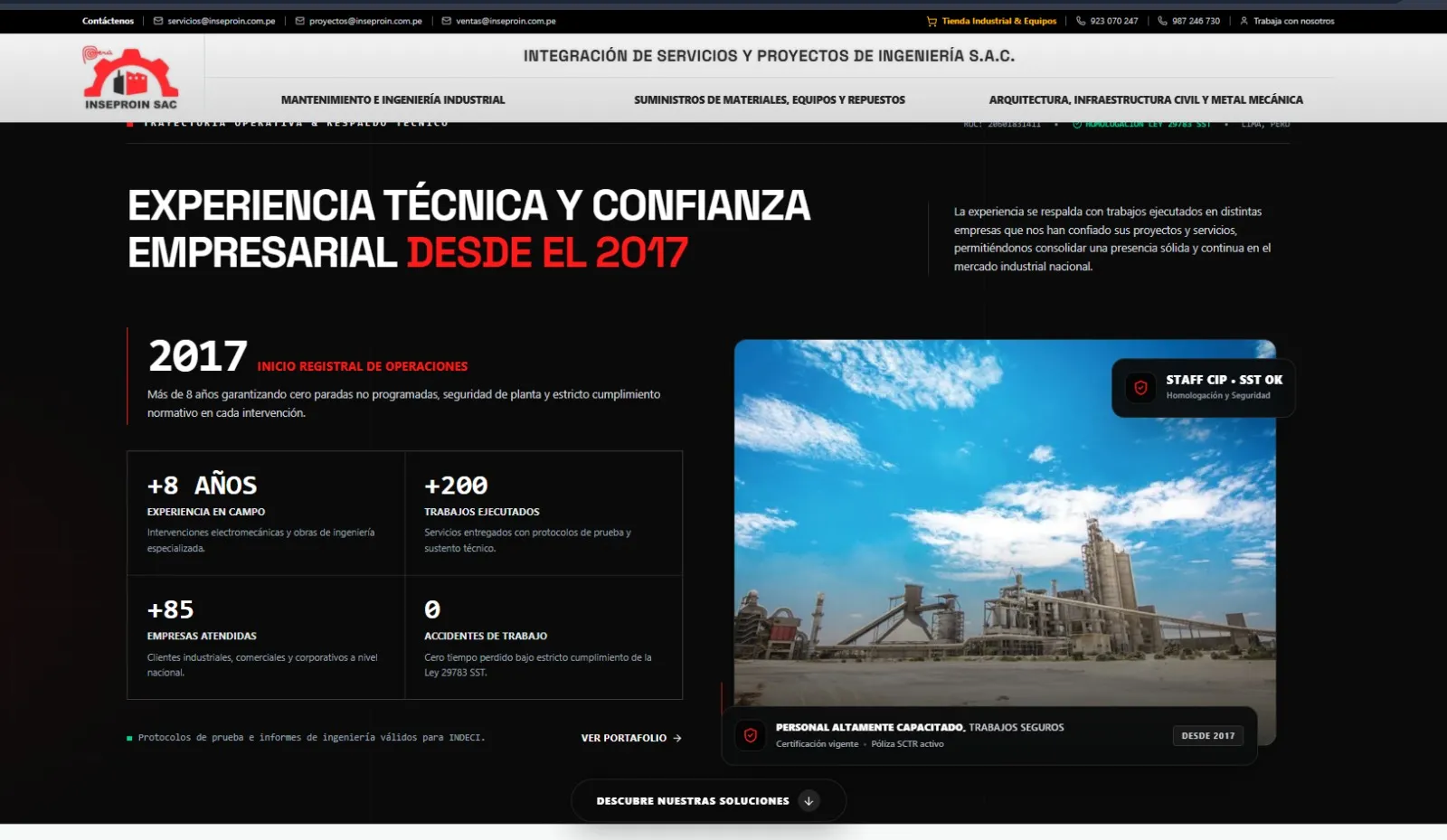This screenshot has width=1447, height=840.
Task: Click 'Protocolos de prueba e informes' note
Action: tap(311, 738)
